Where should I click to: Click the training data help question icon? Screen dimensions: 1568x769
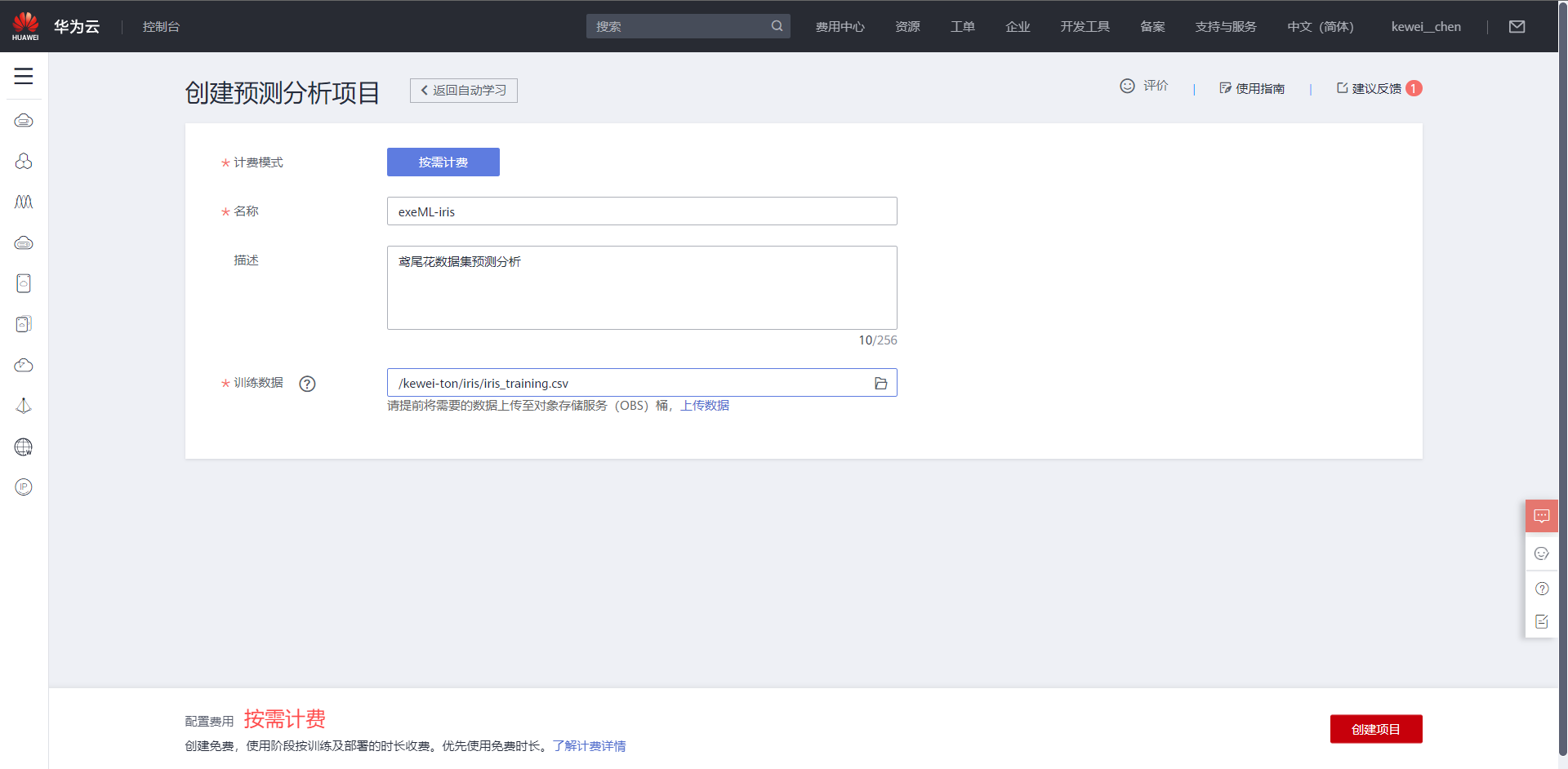pos(307,384)
